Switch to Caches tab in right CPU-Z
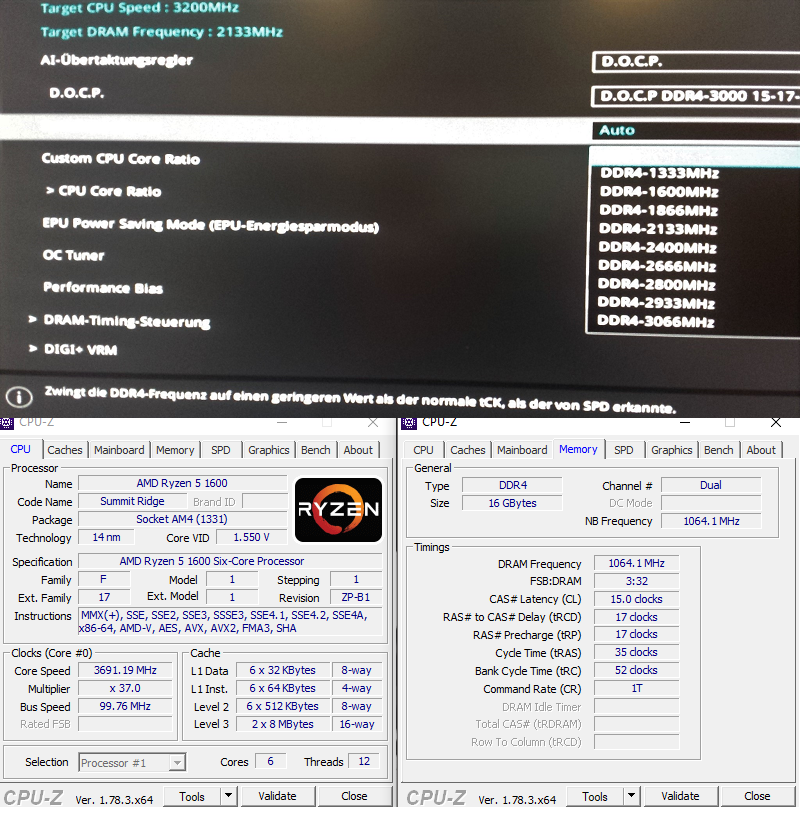The width and height of the screenshot is (808, 814). [x=467, y=450]
